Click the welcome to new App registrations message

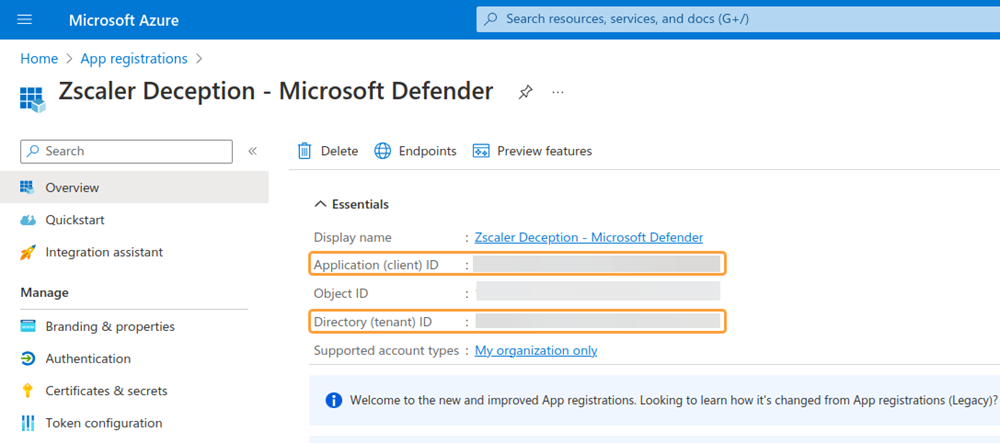click(674, 400)
